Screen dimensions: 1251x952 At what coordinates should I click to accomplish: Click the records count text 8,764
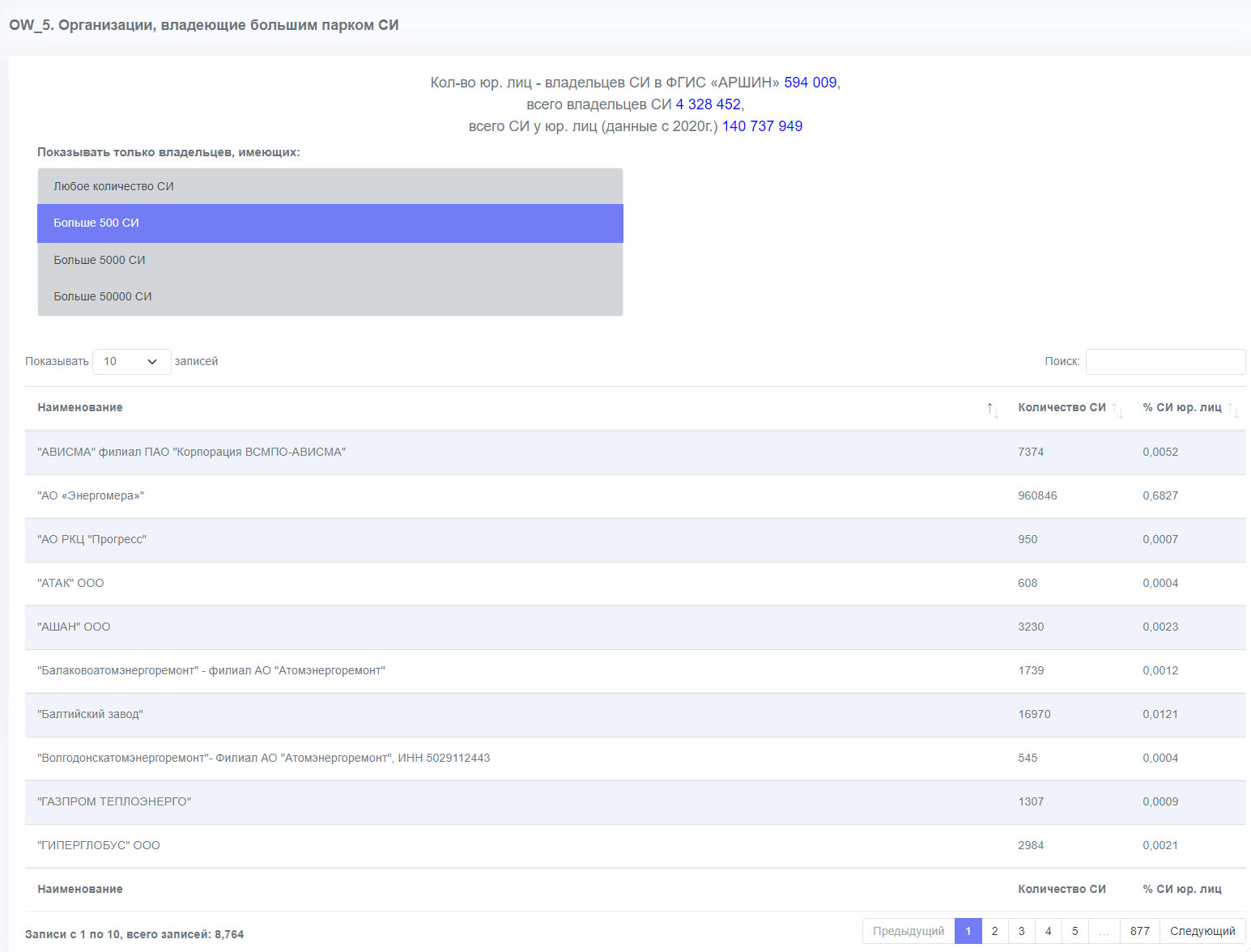(229, 934)
